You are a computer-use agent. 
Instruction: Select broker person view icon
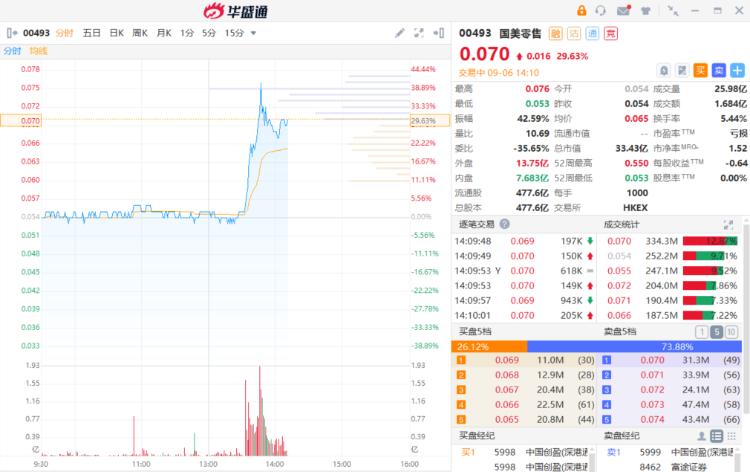(701, 436)
